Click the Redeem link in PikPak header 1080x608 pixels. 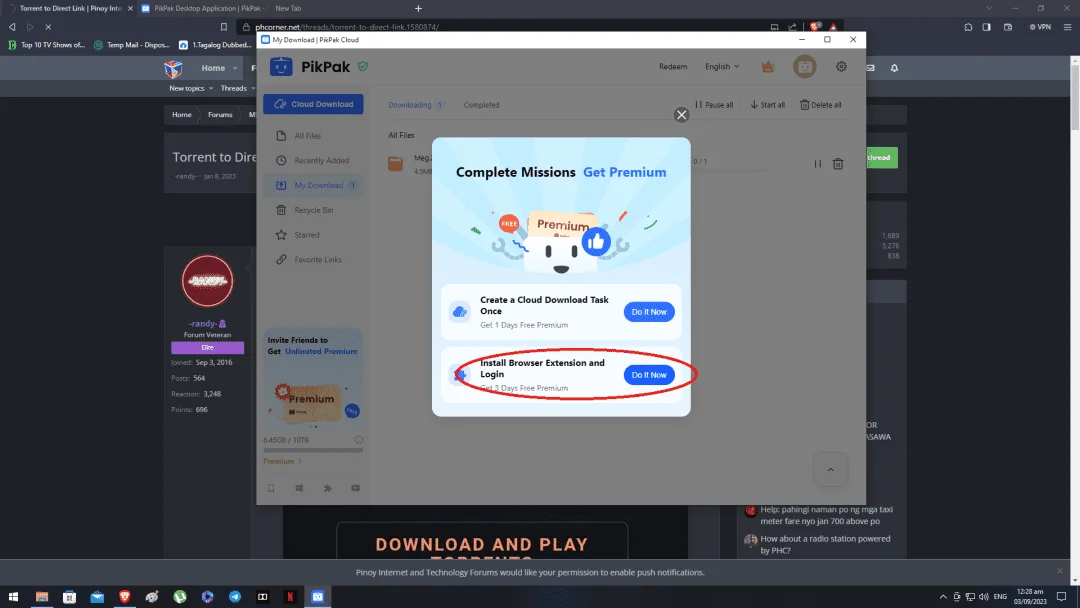[673, 67]
